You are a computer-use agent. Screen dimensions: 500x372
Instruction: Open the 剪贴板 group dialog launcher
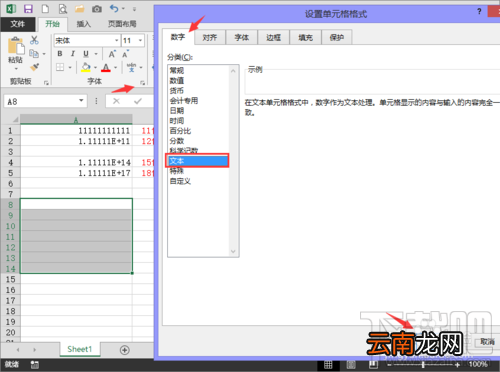click(46, 82)
